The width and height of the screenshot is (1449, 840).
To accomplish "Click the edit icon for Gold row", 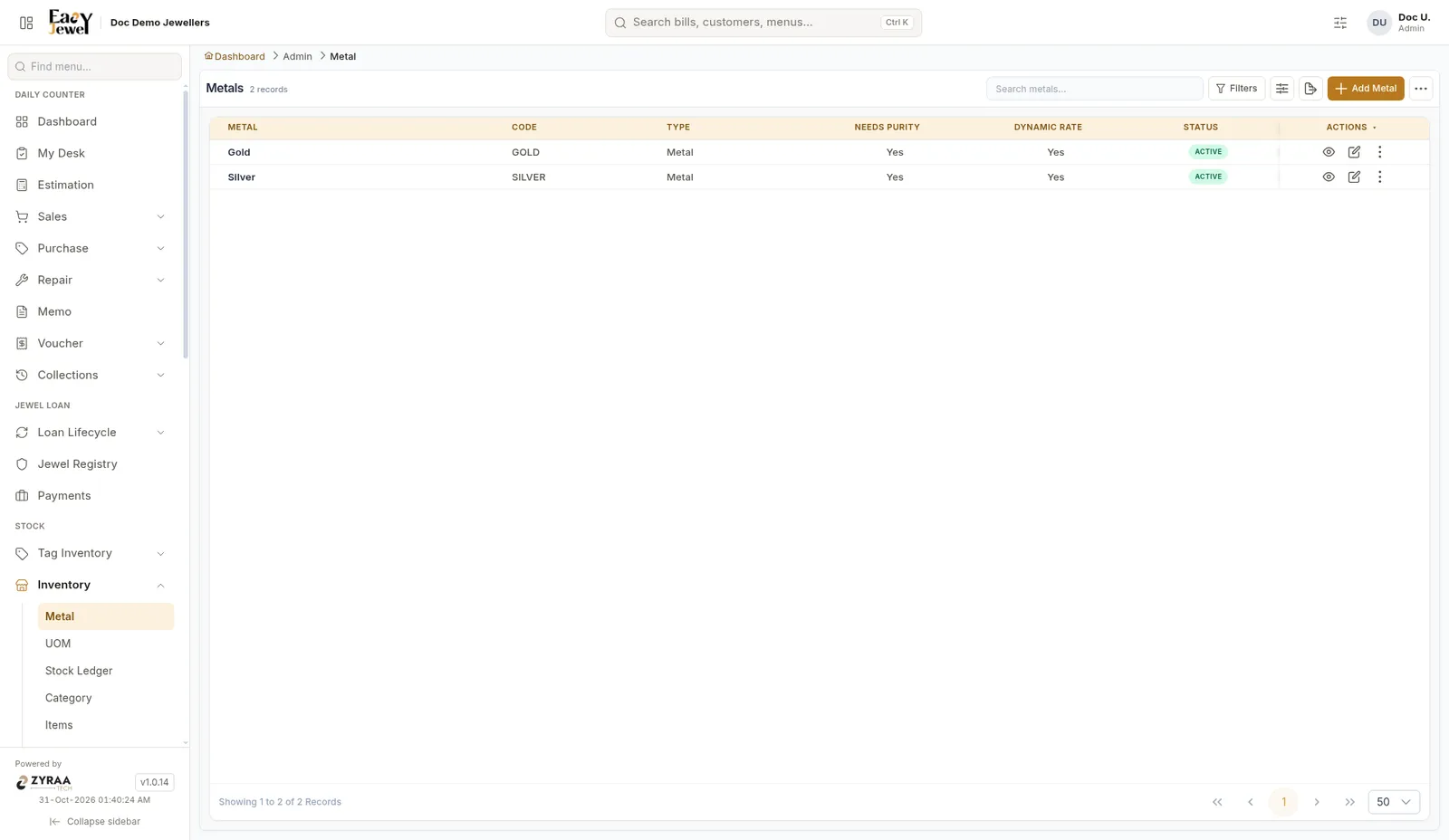I will [x=1354, y=152].
